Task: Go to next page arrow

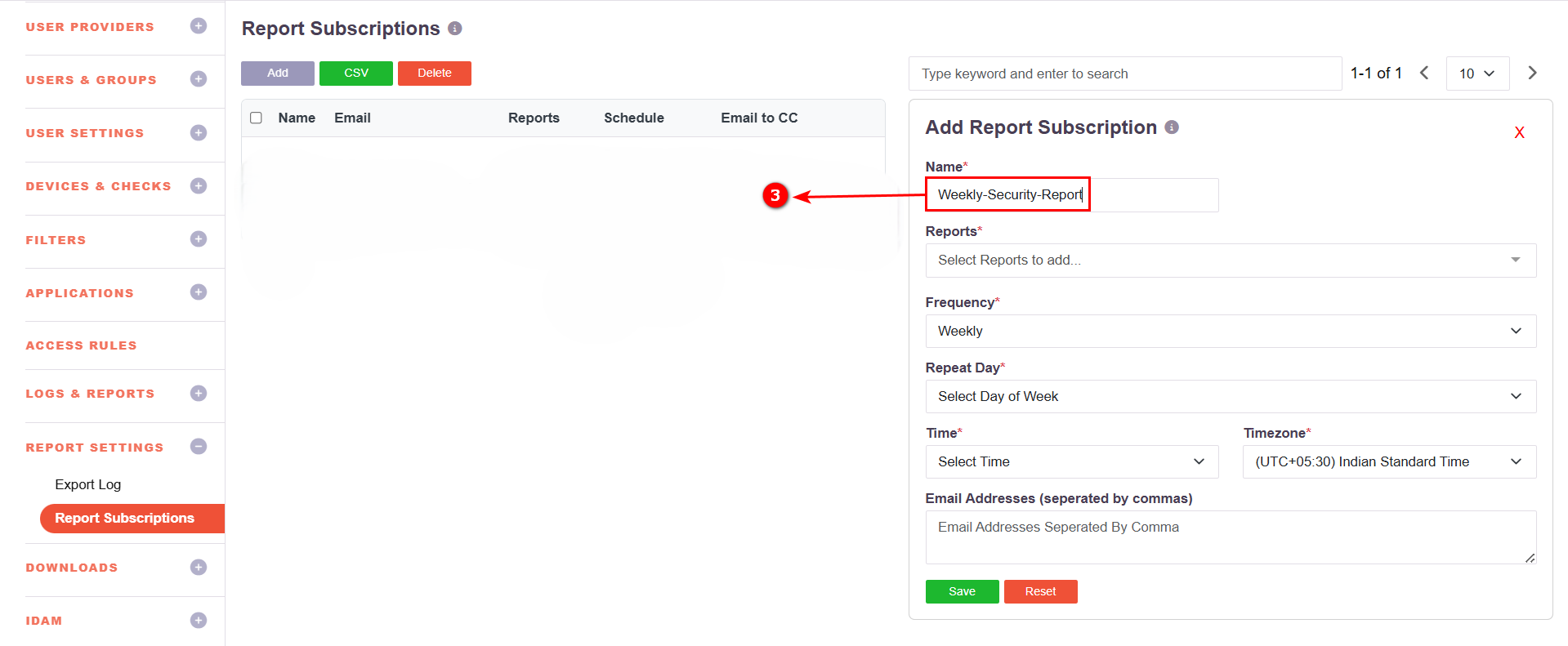Action: [x=1532, y=73]
